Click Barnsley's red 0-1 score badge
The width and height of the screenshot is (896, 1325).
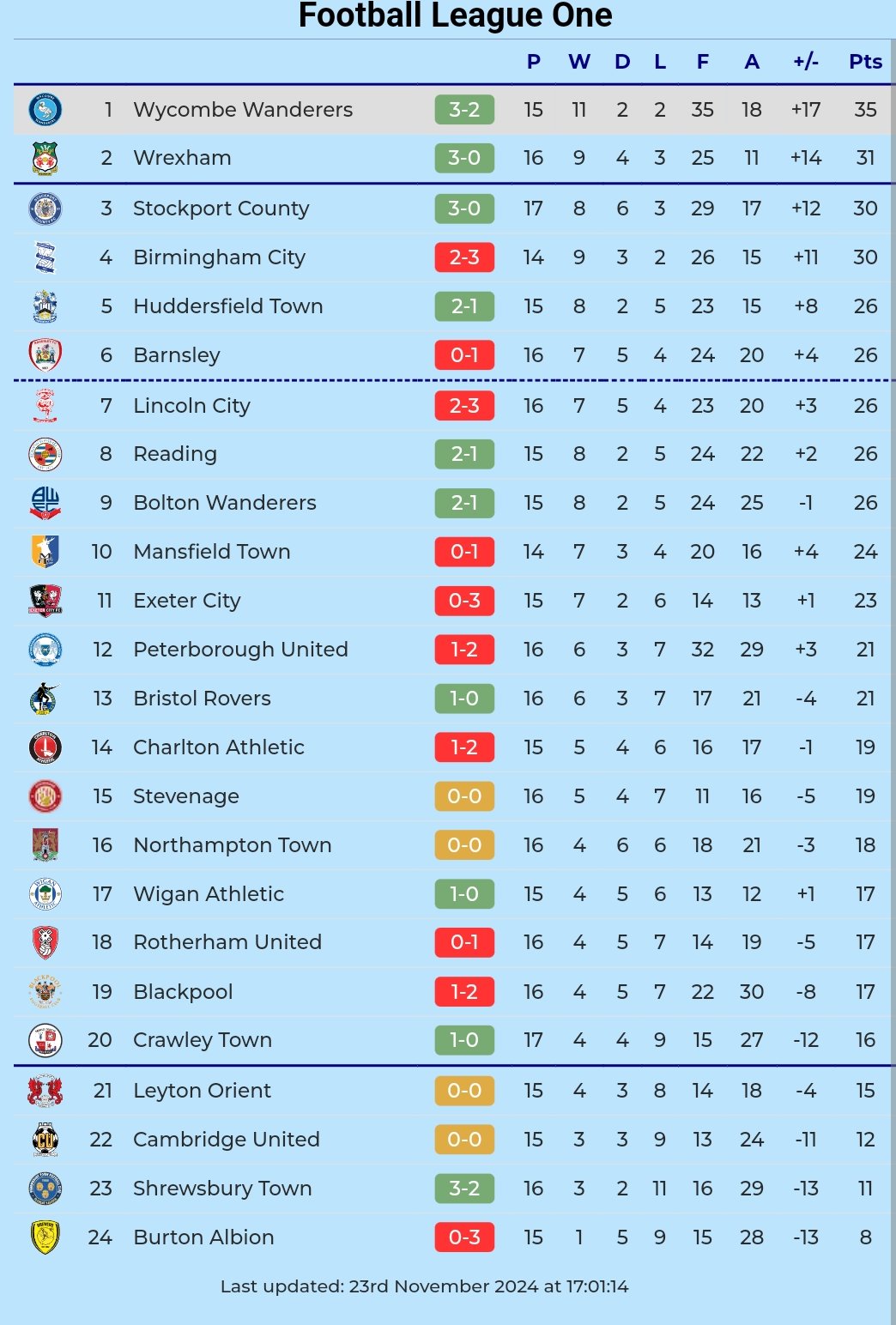464,355
